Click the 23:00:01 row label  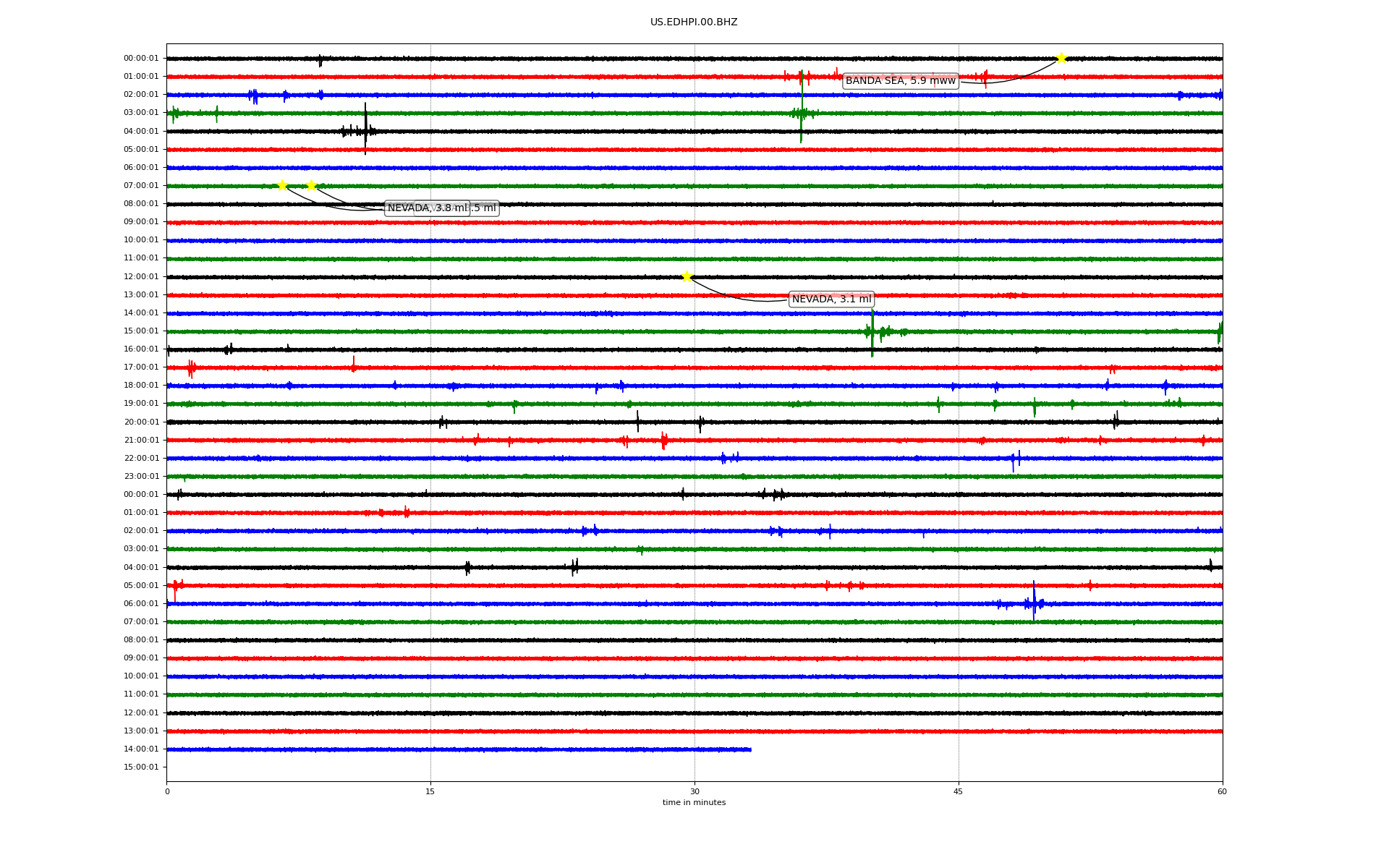click(x=141, y=477)
